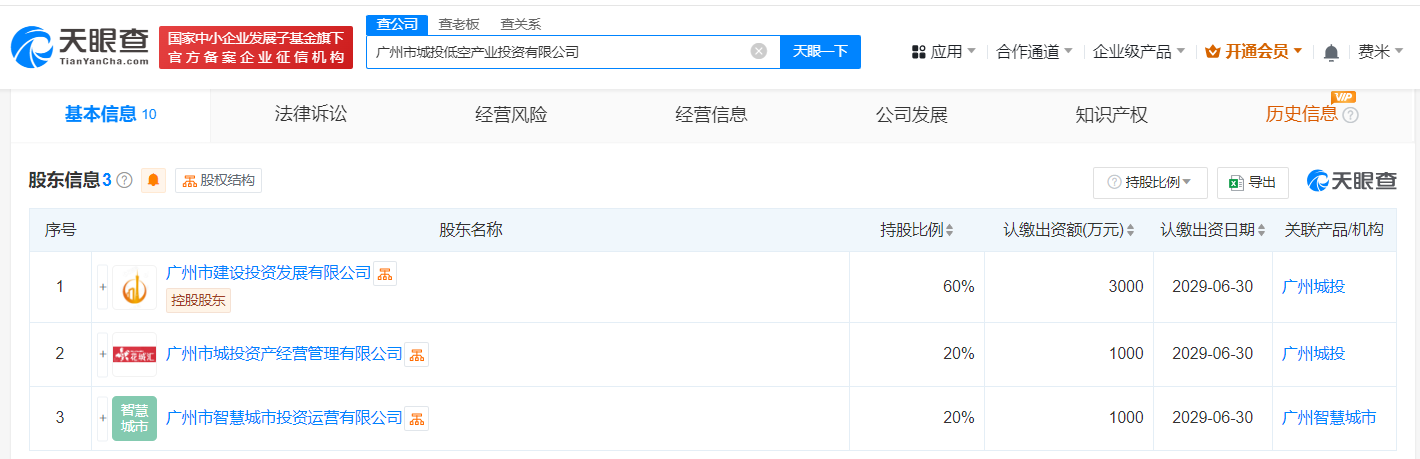
Task: Open equity structure icon next to 广州市城投资产经营管理有限公司
Action: (x=416, y=354)
